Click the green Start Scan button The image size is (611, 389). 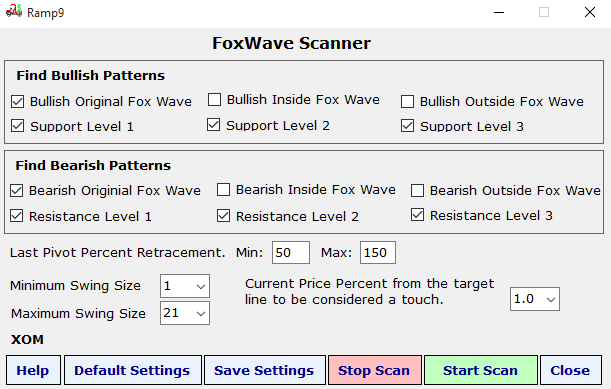coord(481,370)
